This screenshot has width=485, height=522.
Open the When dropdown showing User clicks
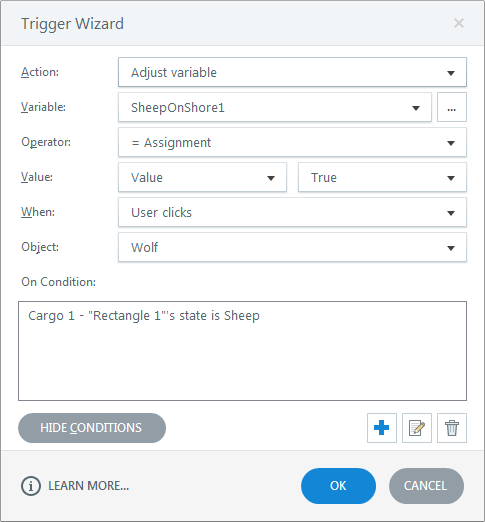(x=292, y=212)
